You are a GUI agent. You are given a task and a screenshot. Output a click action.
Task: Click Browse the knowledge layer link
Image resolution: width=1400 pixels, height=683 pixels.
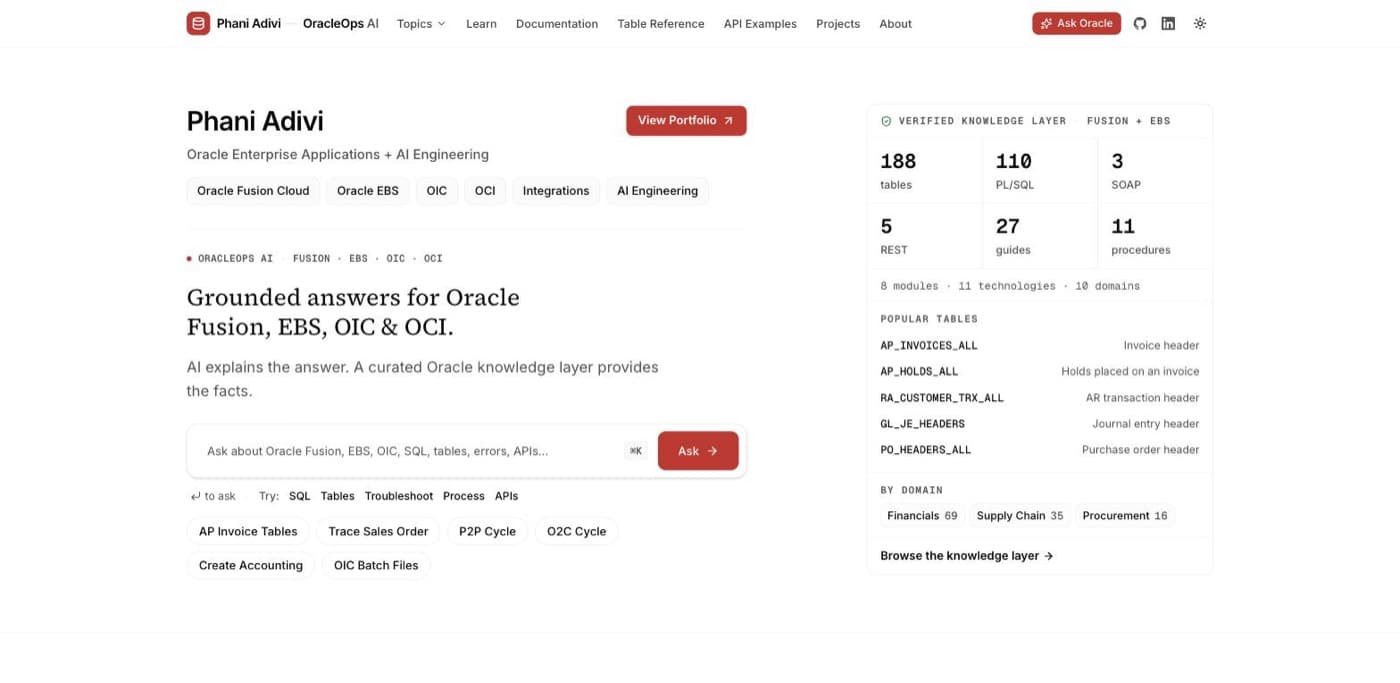967,556
